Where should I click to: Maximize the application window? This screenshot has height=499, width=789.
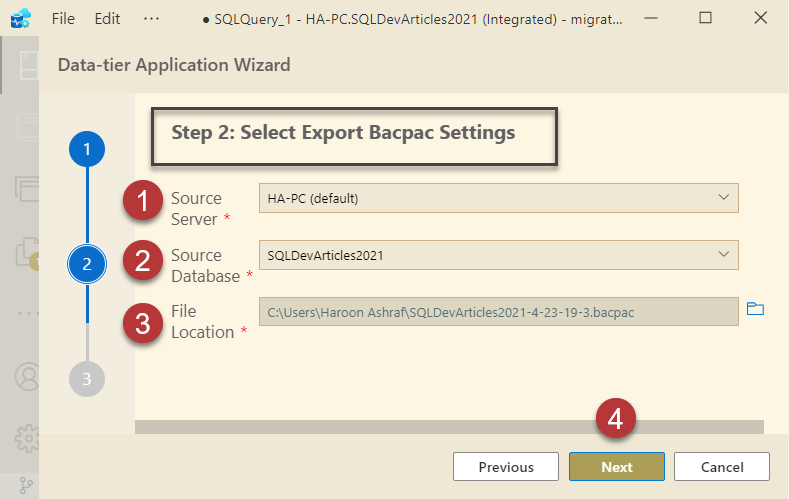tap(705, 18)
